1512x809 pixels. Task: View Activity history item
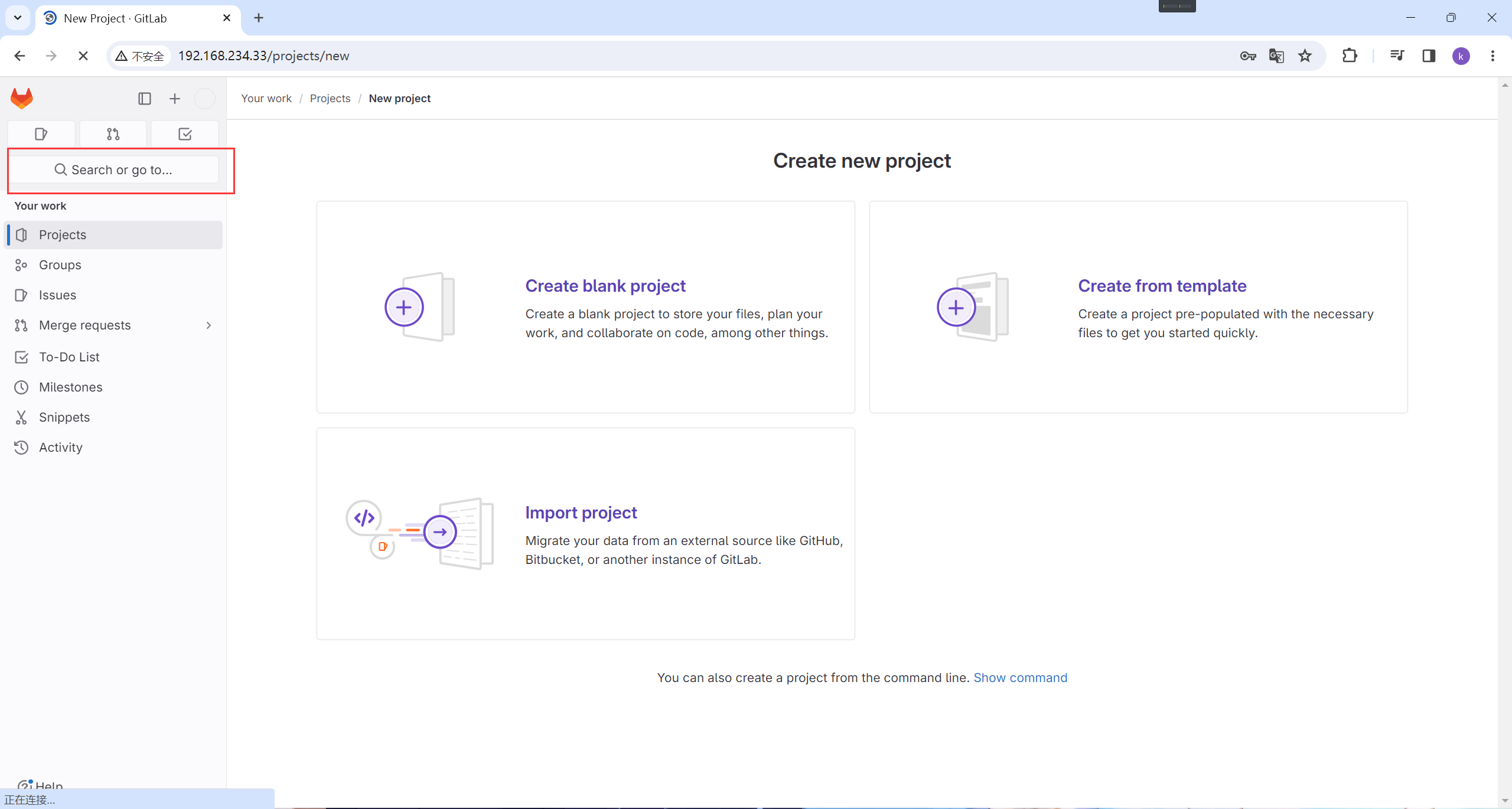[x=60, y=448]
